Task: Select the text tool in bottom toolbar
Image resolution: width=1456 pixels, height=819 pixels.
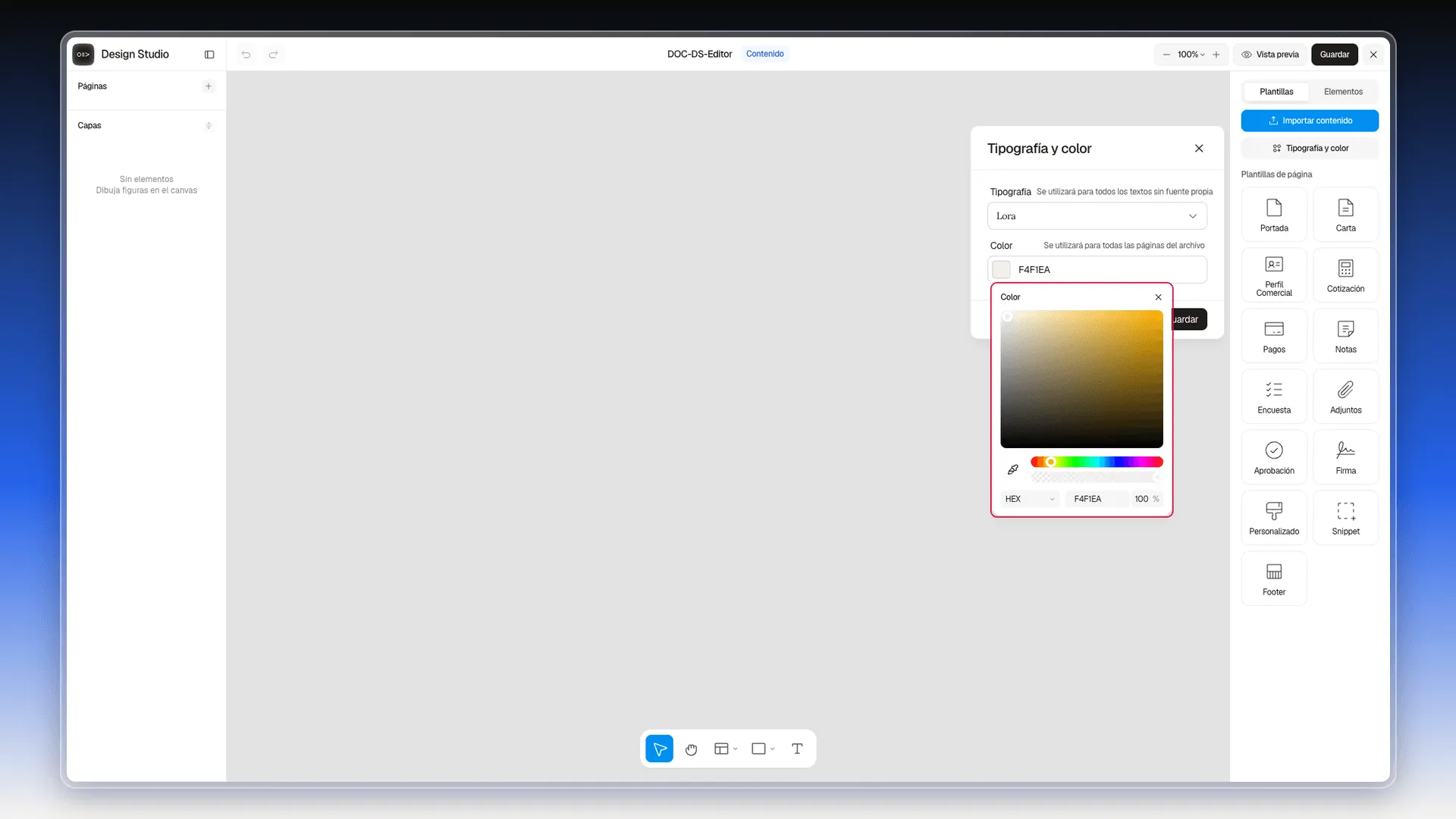Action: [797, 749]
